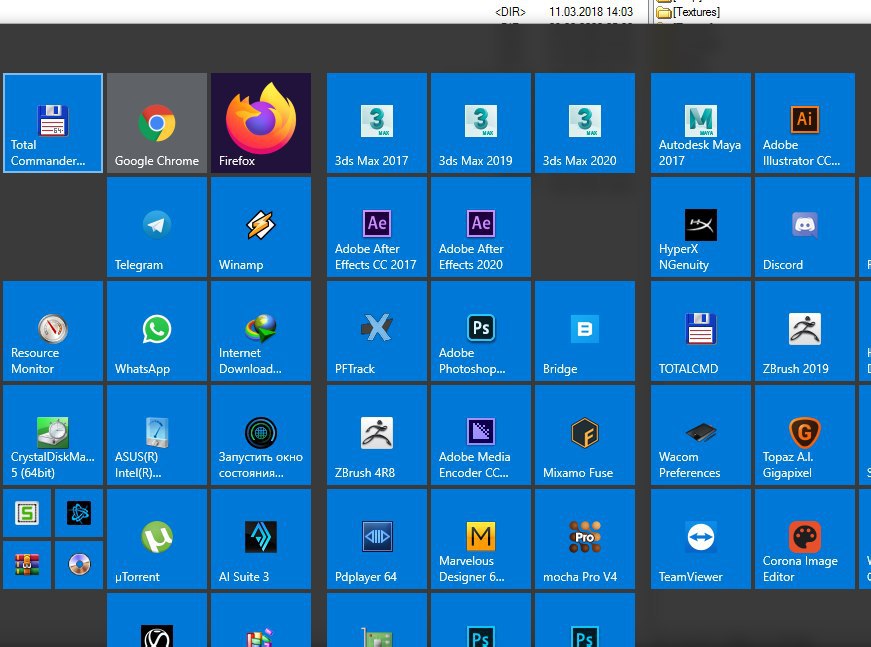The height and width of the screenshot is (647, 871).
Task: Open the Winamp tile
Action: tap(261, 227)
